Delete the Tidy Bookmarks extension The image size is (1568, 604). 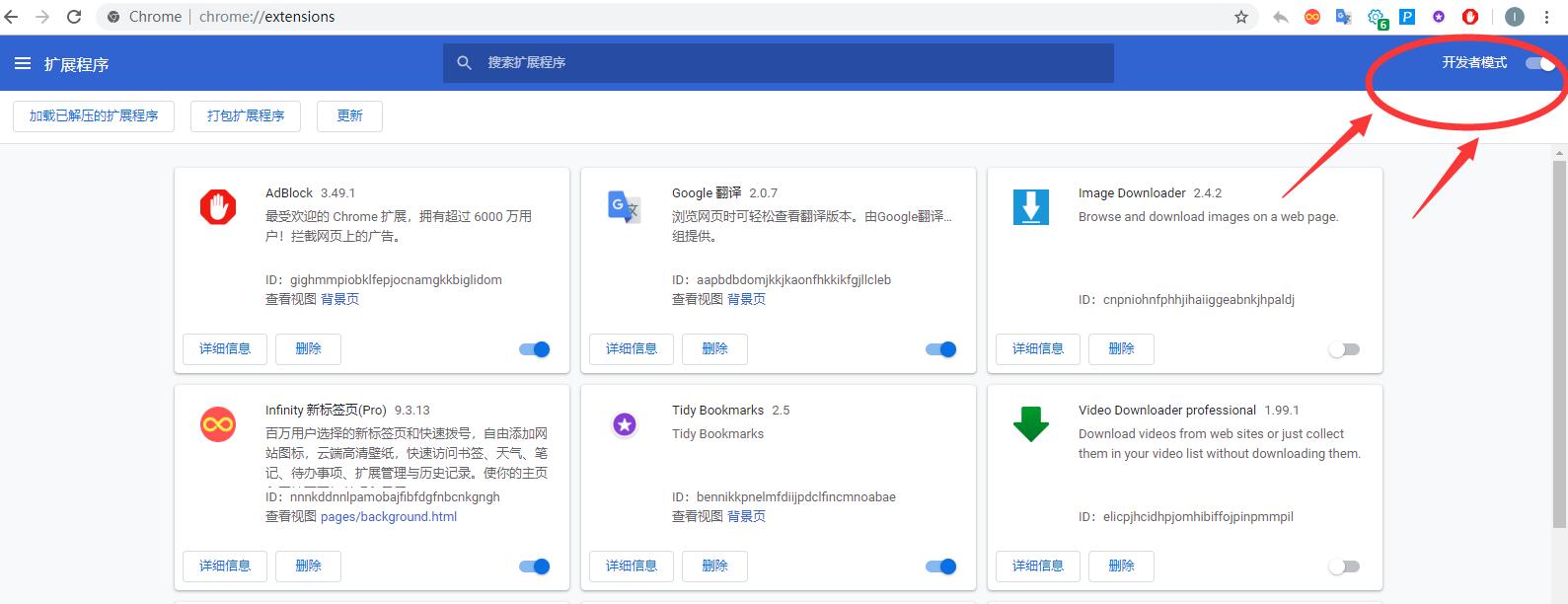(714, 566)
